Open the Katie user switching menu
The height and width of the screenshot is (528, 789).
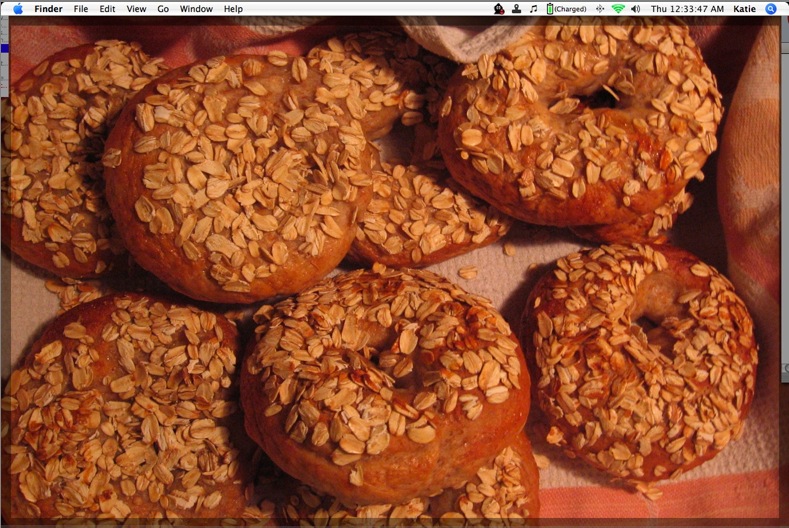click(744, 9)
